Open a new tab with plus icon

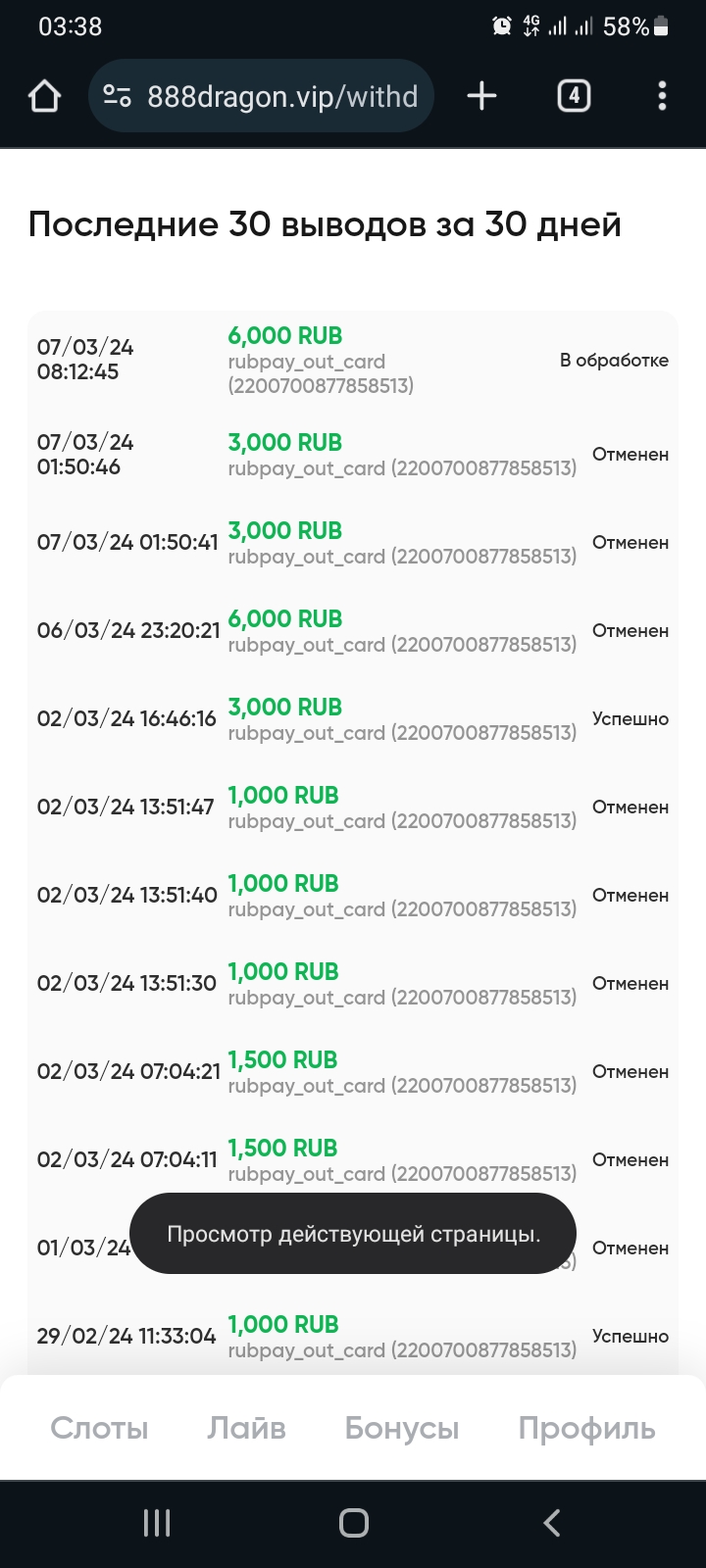(481, 96)
